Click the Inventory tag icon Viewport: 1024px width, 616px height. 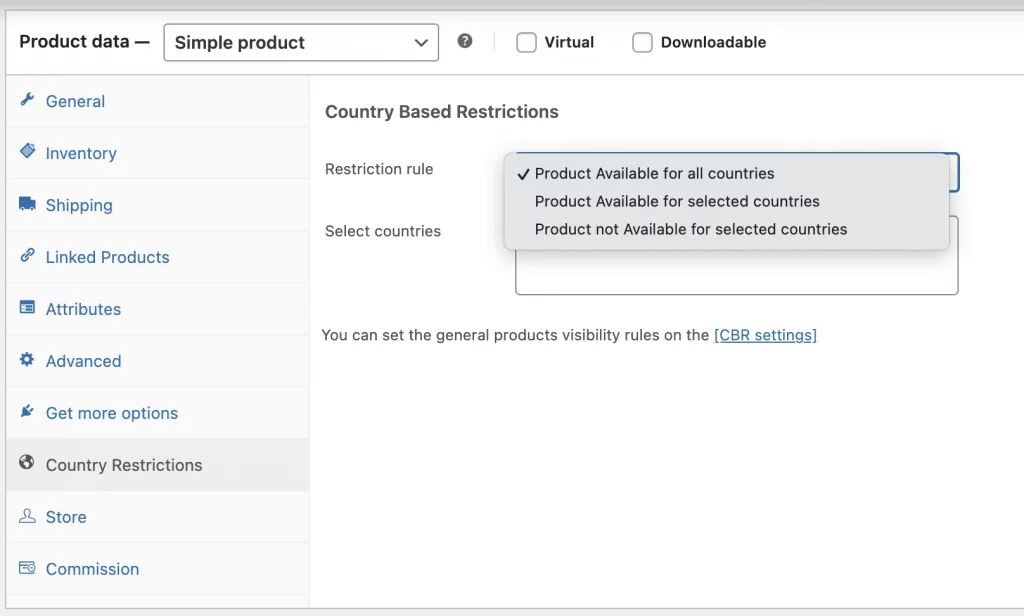click(27, 152)
